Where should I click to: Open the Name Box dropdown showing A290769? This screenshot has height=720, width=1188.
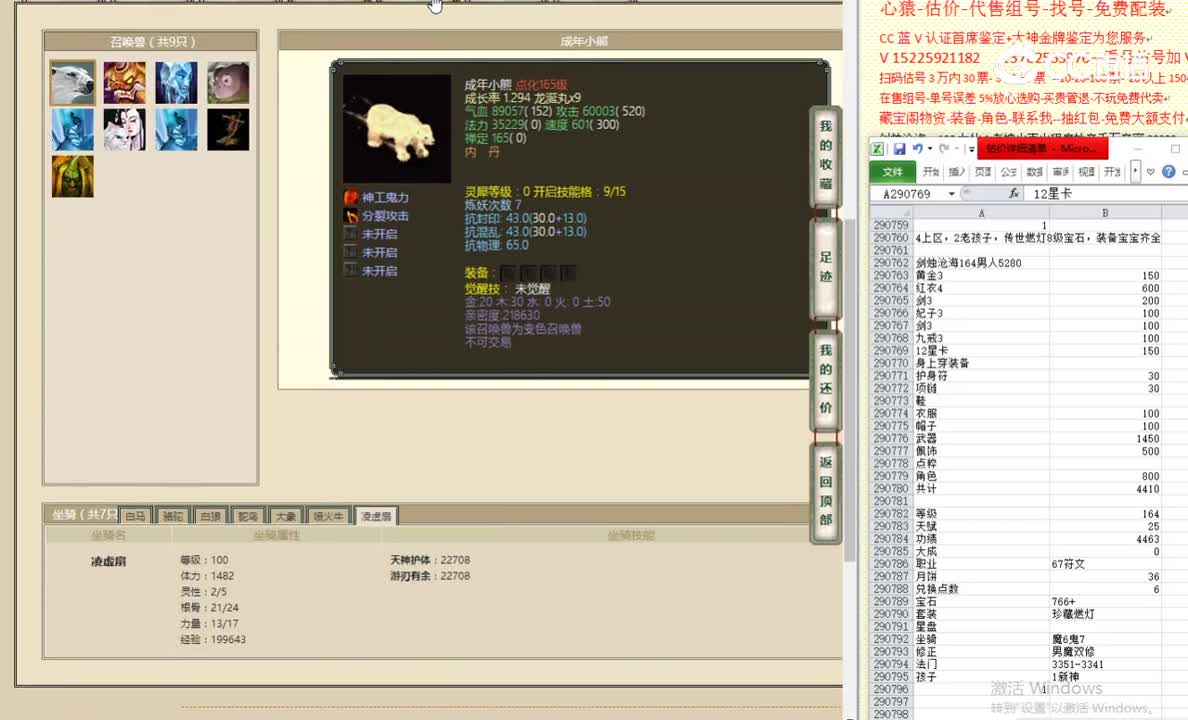[x=951, y=193]
